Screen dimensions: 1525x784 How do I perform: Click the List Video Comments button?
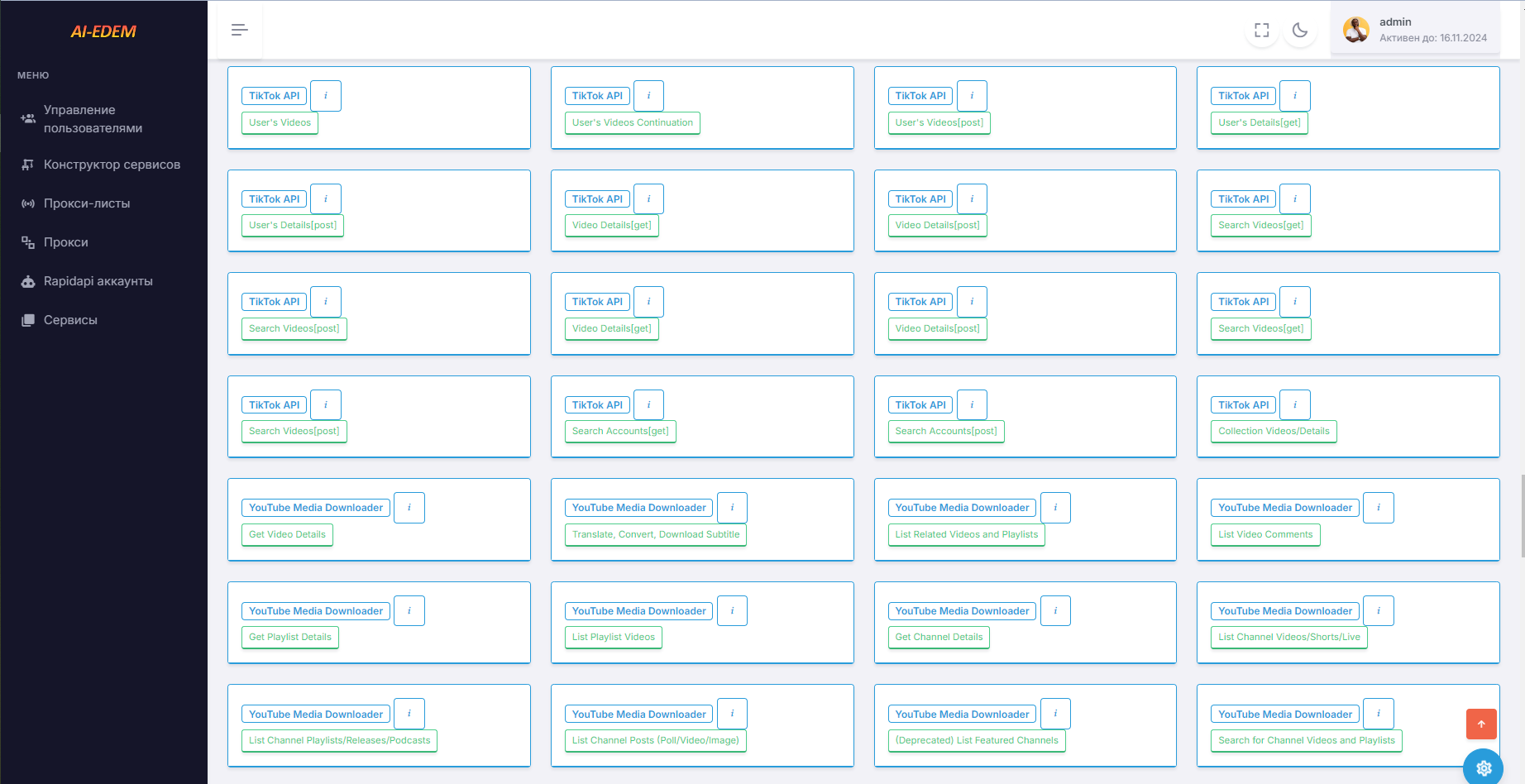(x=1265, y=534)
